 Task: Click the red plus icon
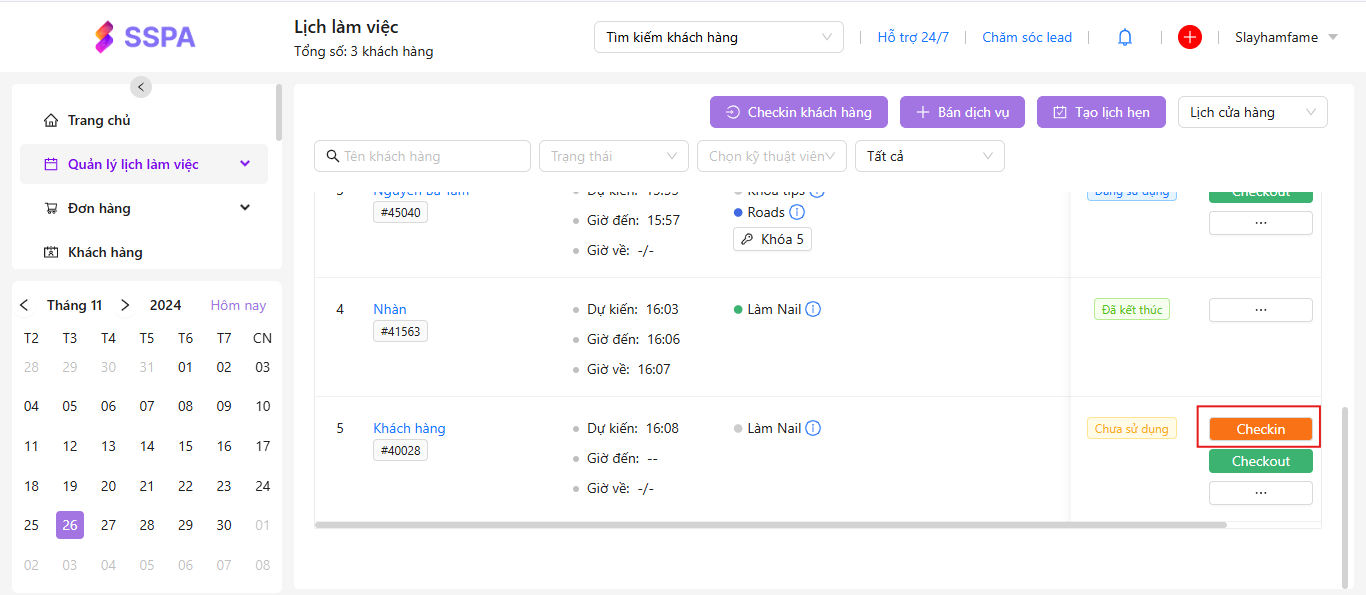[x=1189, y=37]
